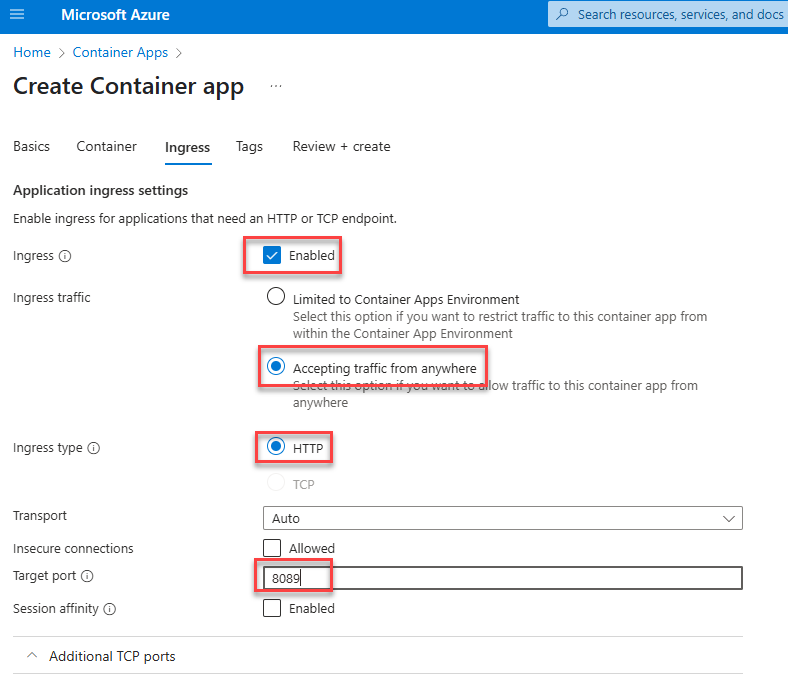This screenshot has width=788, height=676.
Task: Open the Tags tab
Action: pos(249,147)
